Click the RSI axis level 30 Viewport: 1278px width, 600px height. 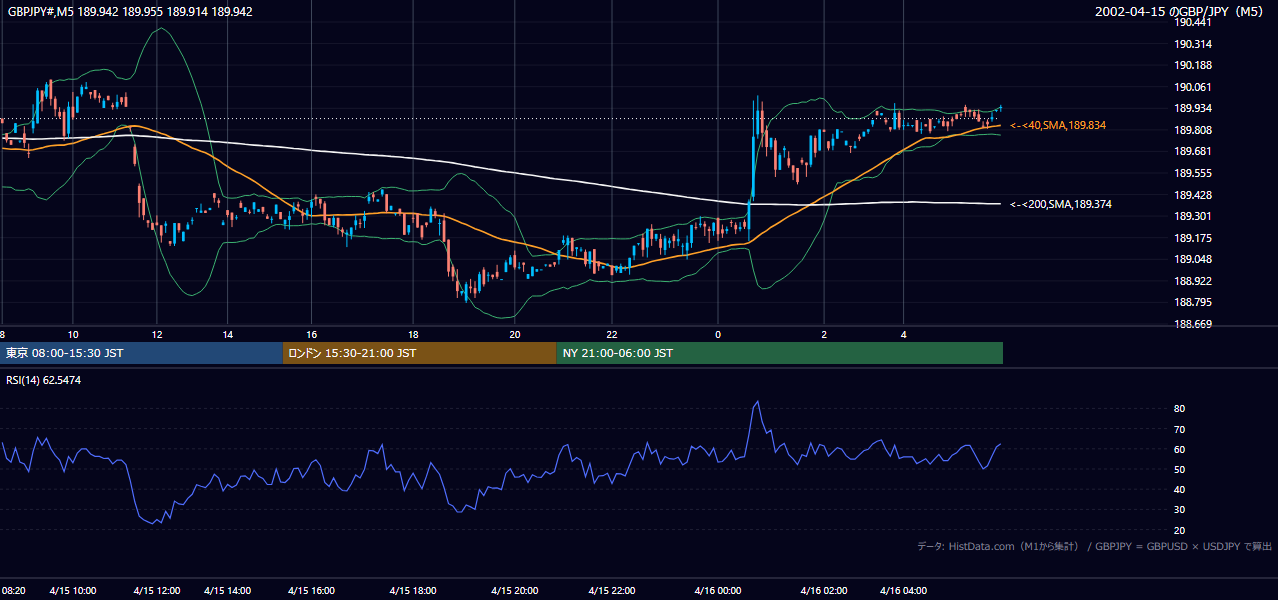[x=1180, y=510]
